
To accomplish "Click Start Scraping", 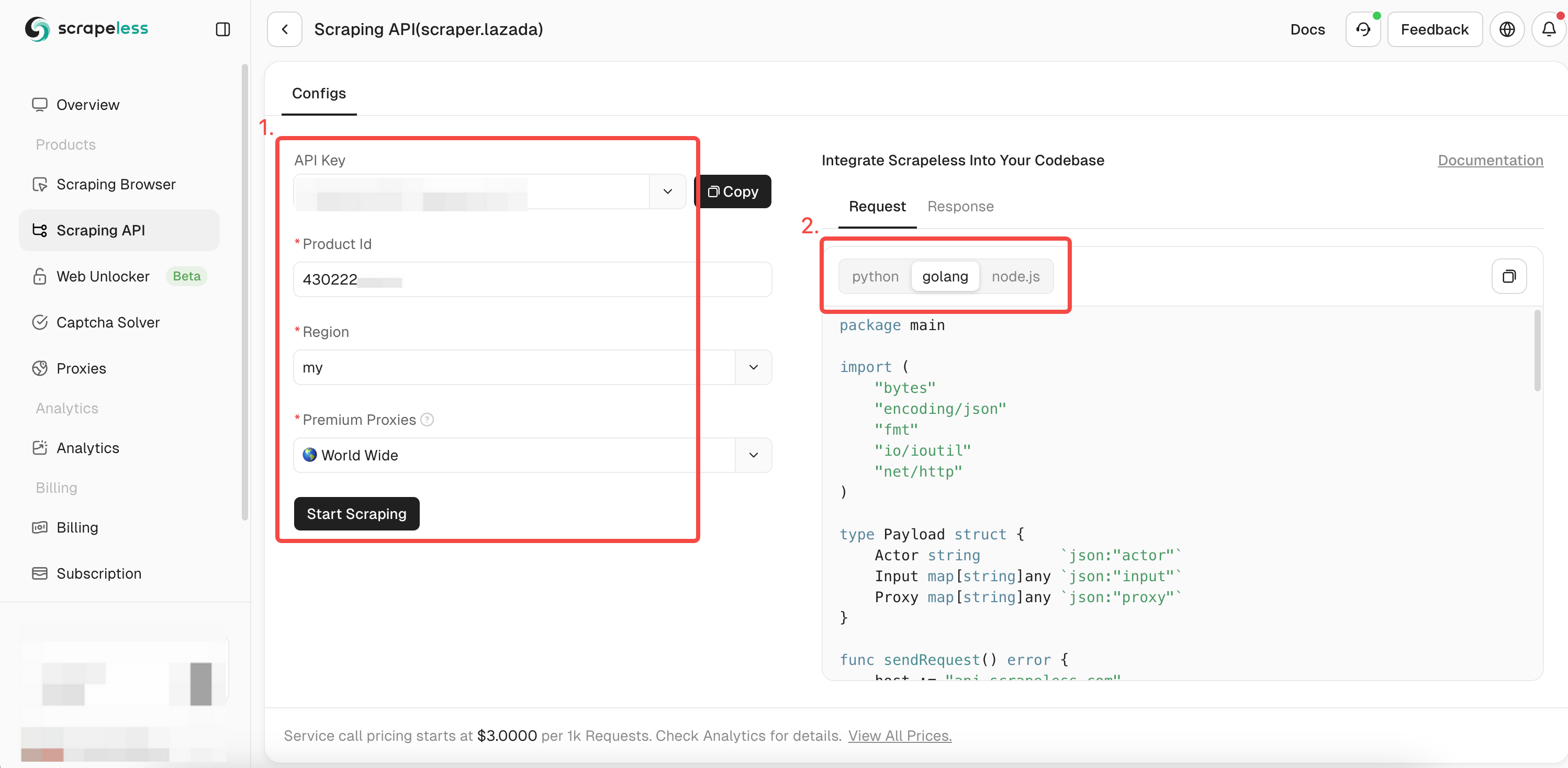I will coord(356,514).
